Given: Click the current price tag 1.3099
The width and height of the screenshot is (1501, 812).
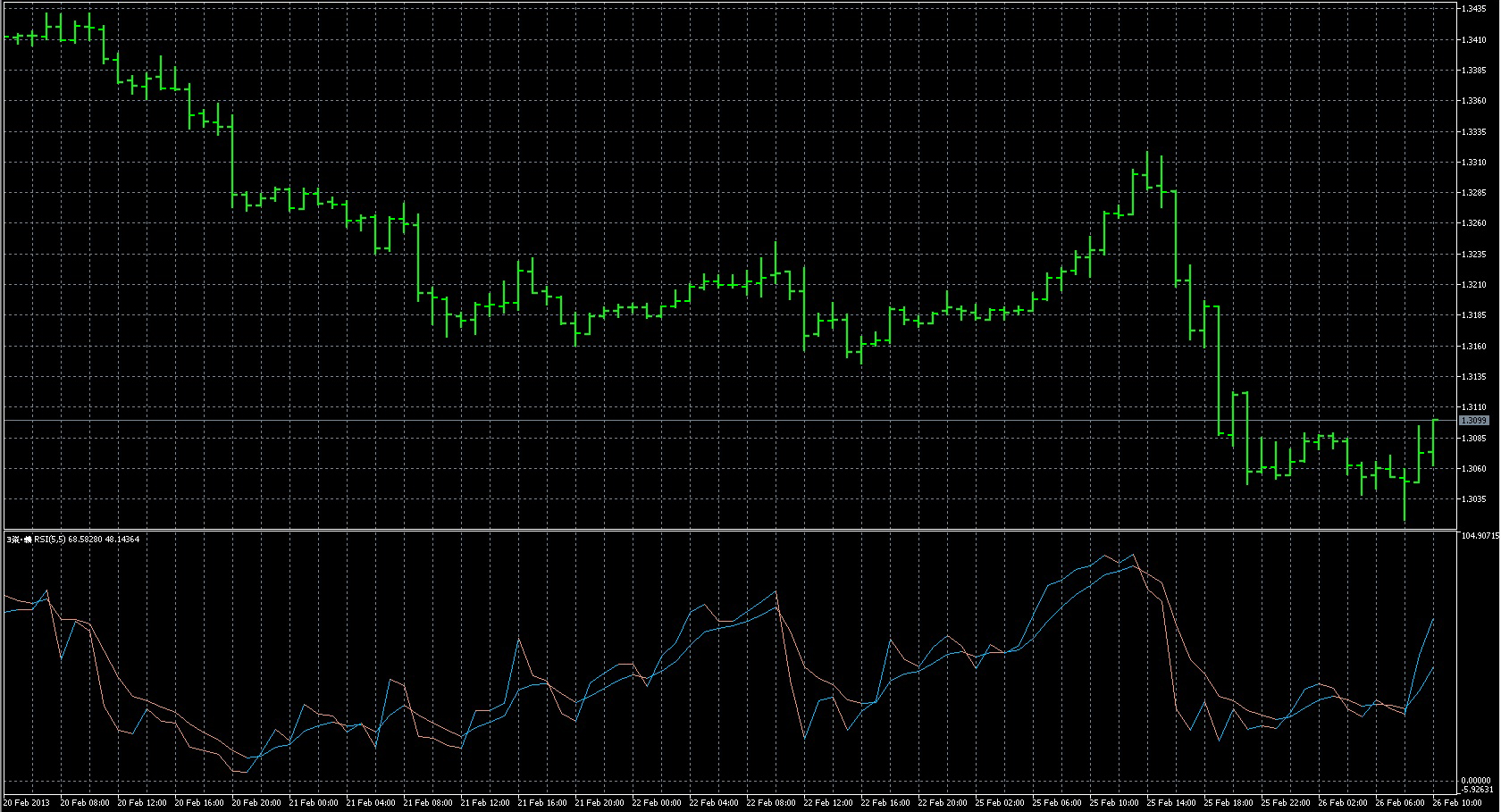Looking at the screenshot, I should [1473, 420].
